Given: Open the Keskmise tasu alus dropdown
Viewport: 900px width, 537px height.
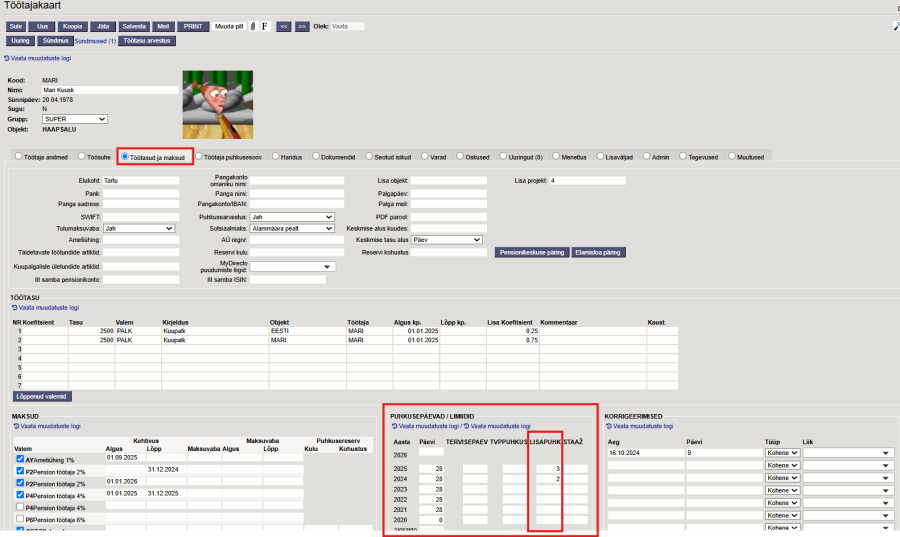Looking at the screenshot, I should [x=447, y=240].
